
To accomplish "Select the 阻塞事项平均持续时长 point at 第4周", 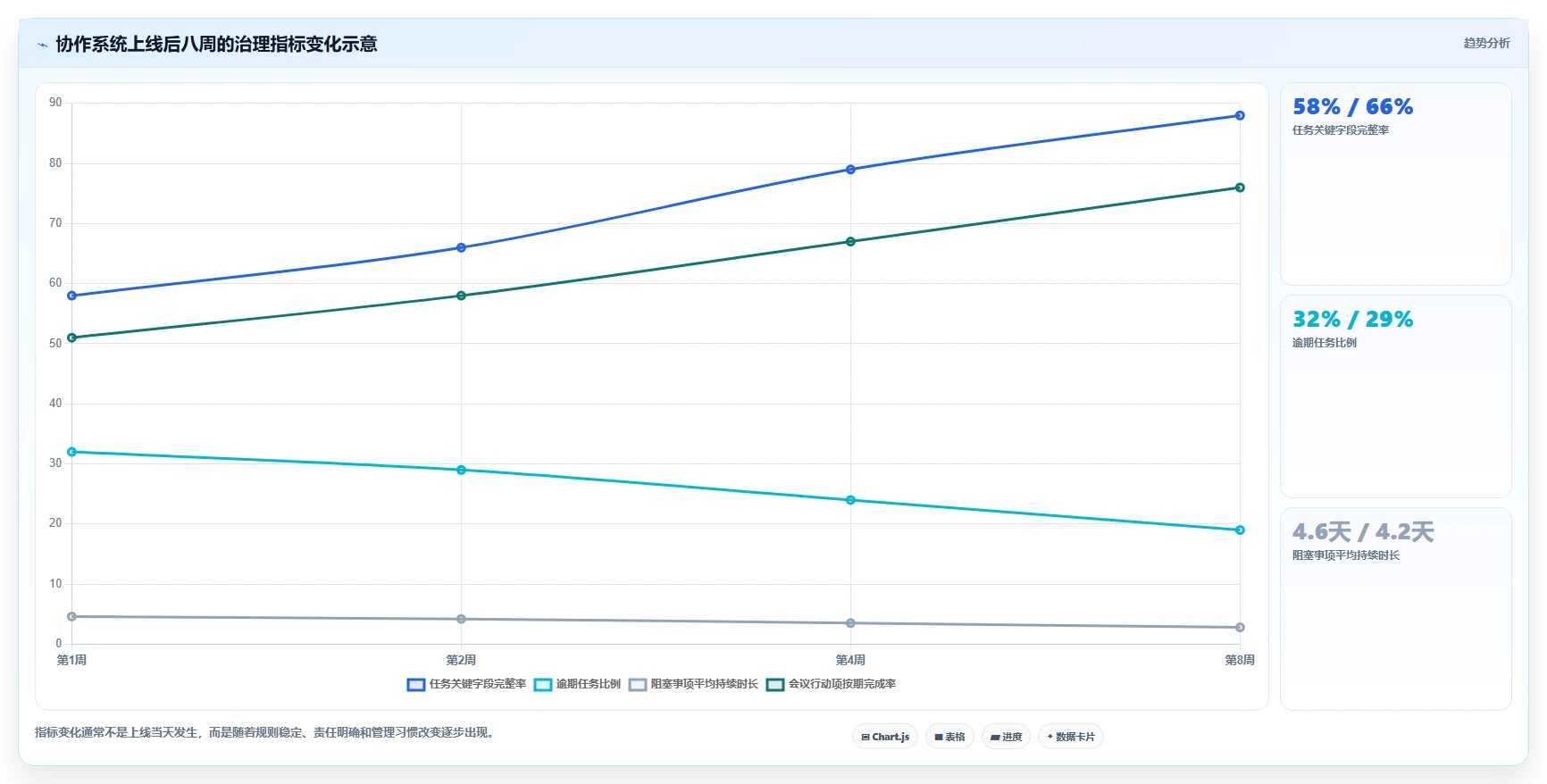I will click(x=850, y=623).
